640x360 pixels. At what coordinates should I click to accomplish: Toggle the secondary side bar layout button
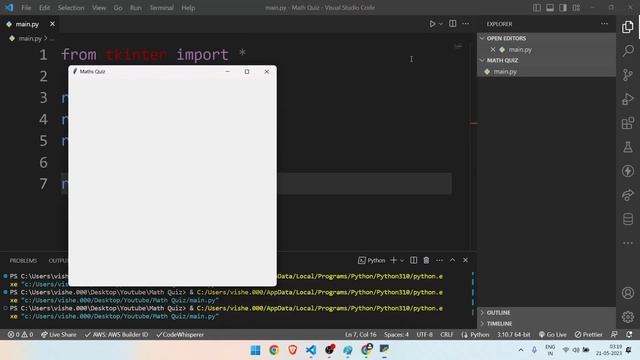(563, 8)
